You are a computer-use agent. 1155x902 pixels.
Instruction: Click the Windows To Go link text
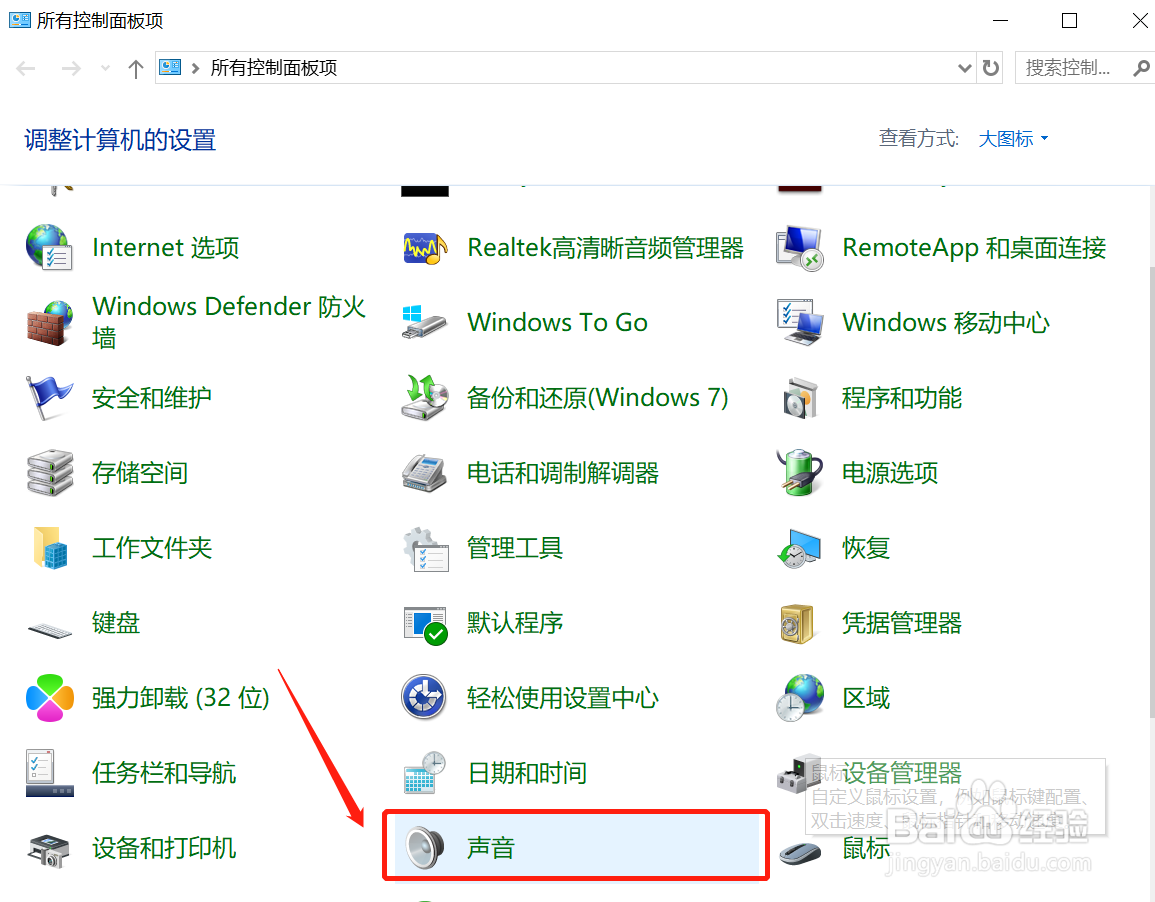[x=558, y=323]
